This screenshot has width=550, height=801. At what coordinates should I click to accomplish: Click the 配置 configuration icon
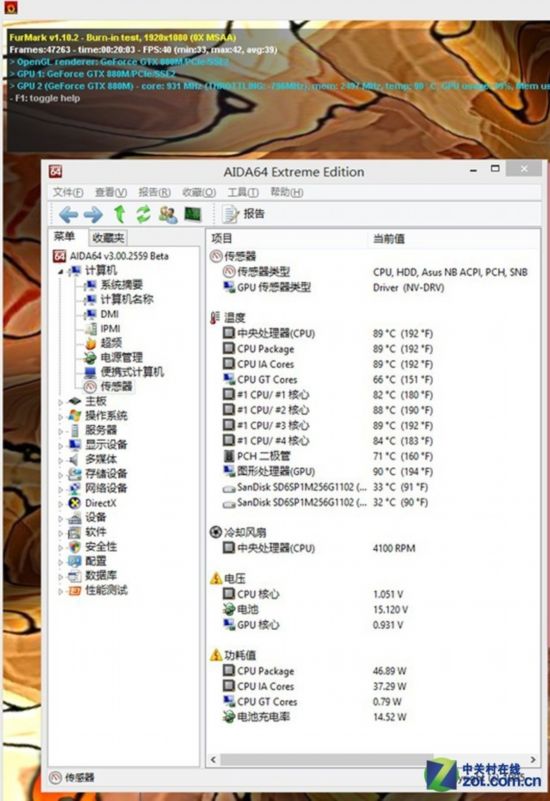[75, 561]
